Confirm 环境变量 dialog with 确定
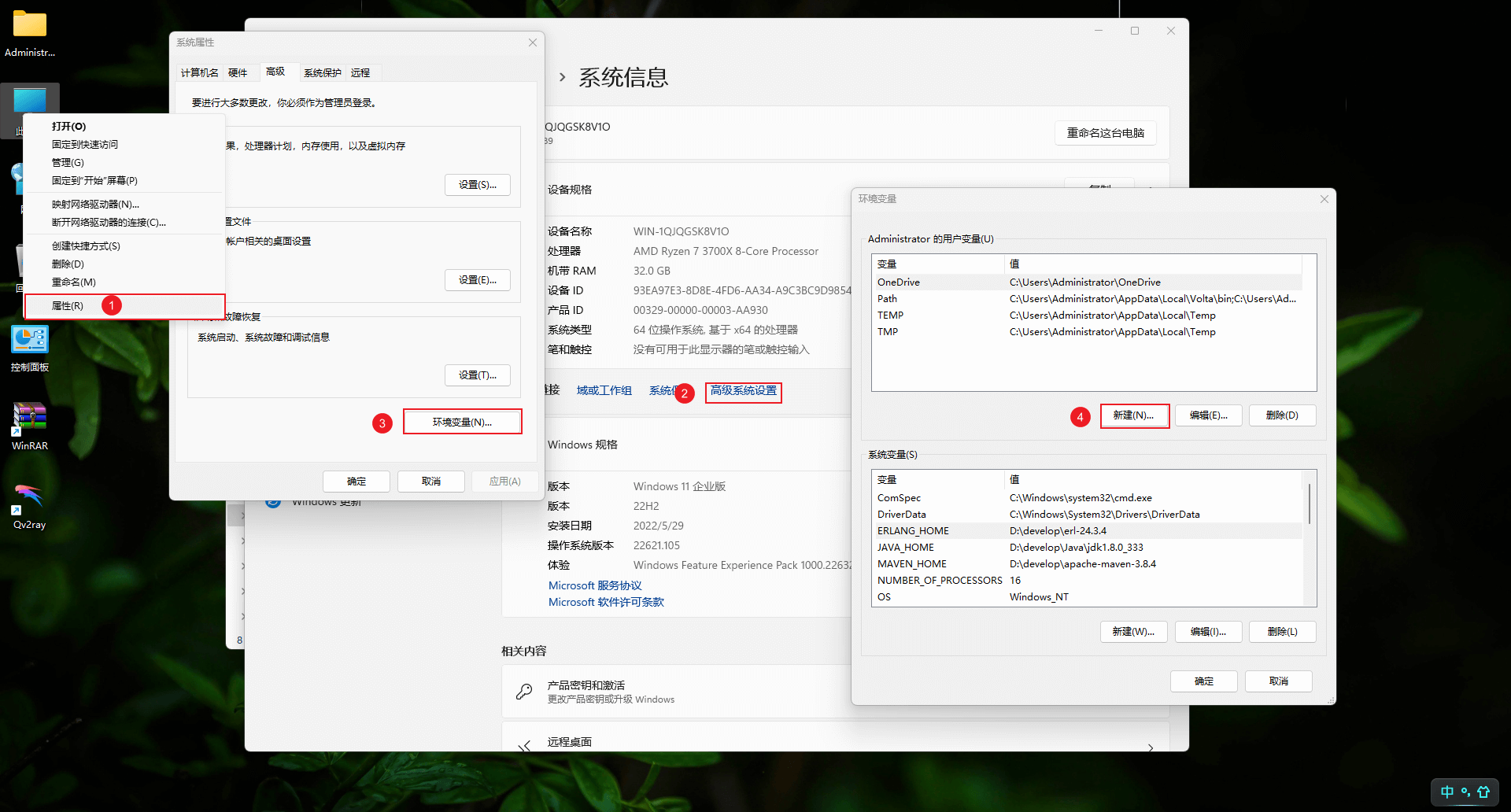Screen dimensions: 1511x812 pyautogui.click(x=1204, y=681)
